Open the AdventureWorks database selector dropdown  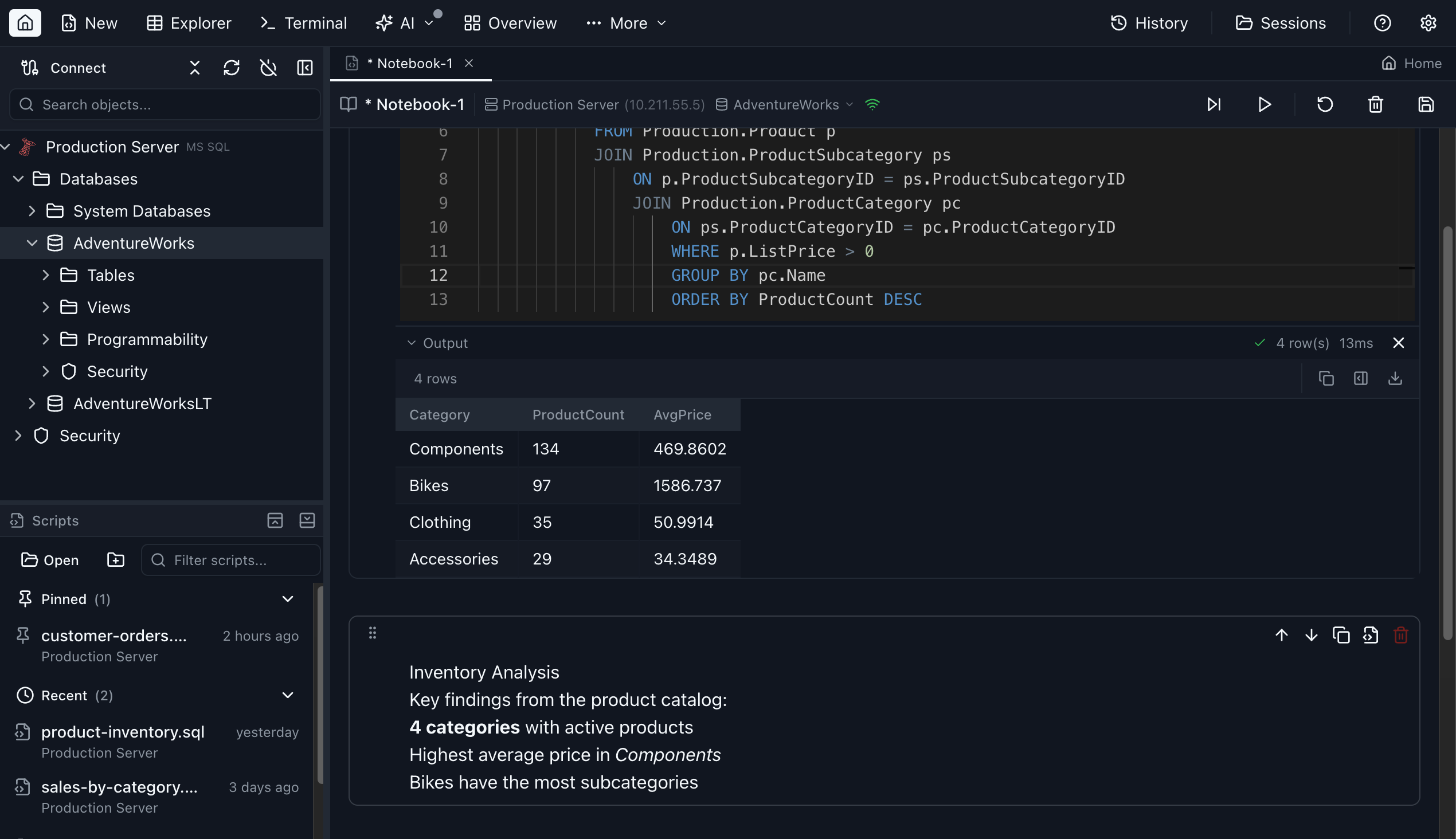(850, 104)
